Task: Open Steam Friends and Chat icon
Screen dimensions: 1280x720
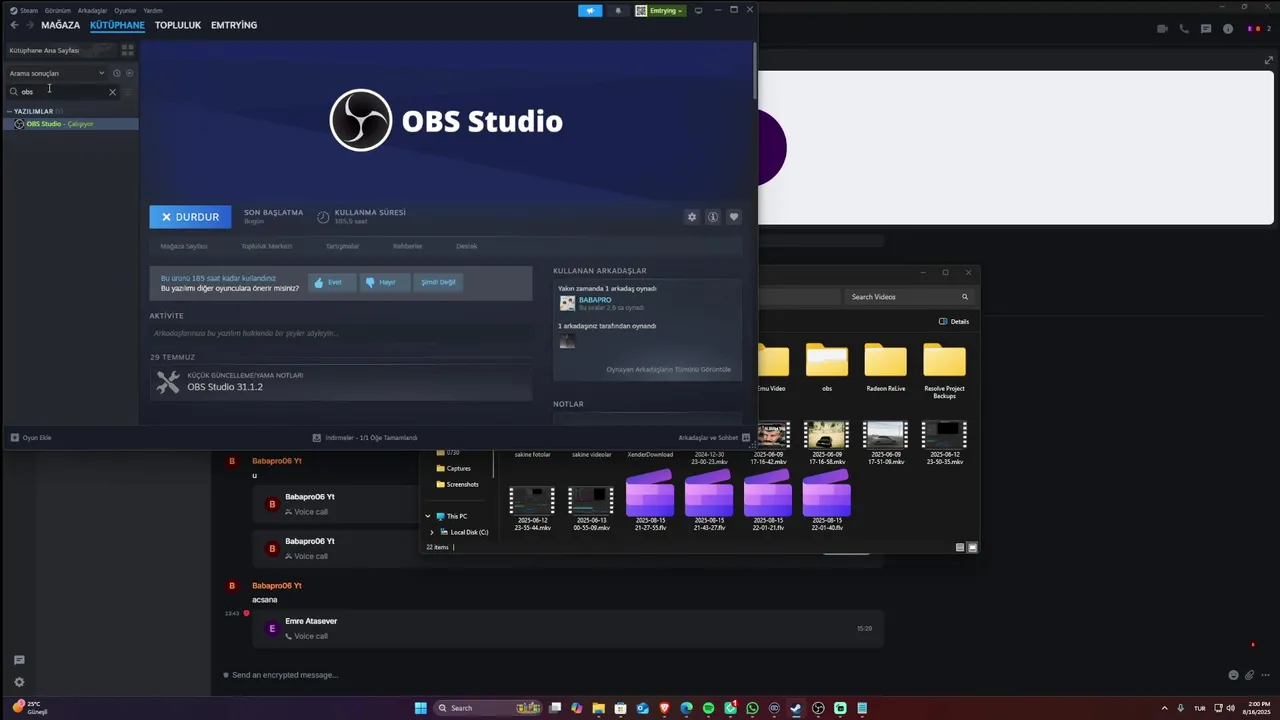Action: click(x=746, y=438)
